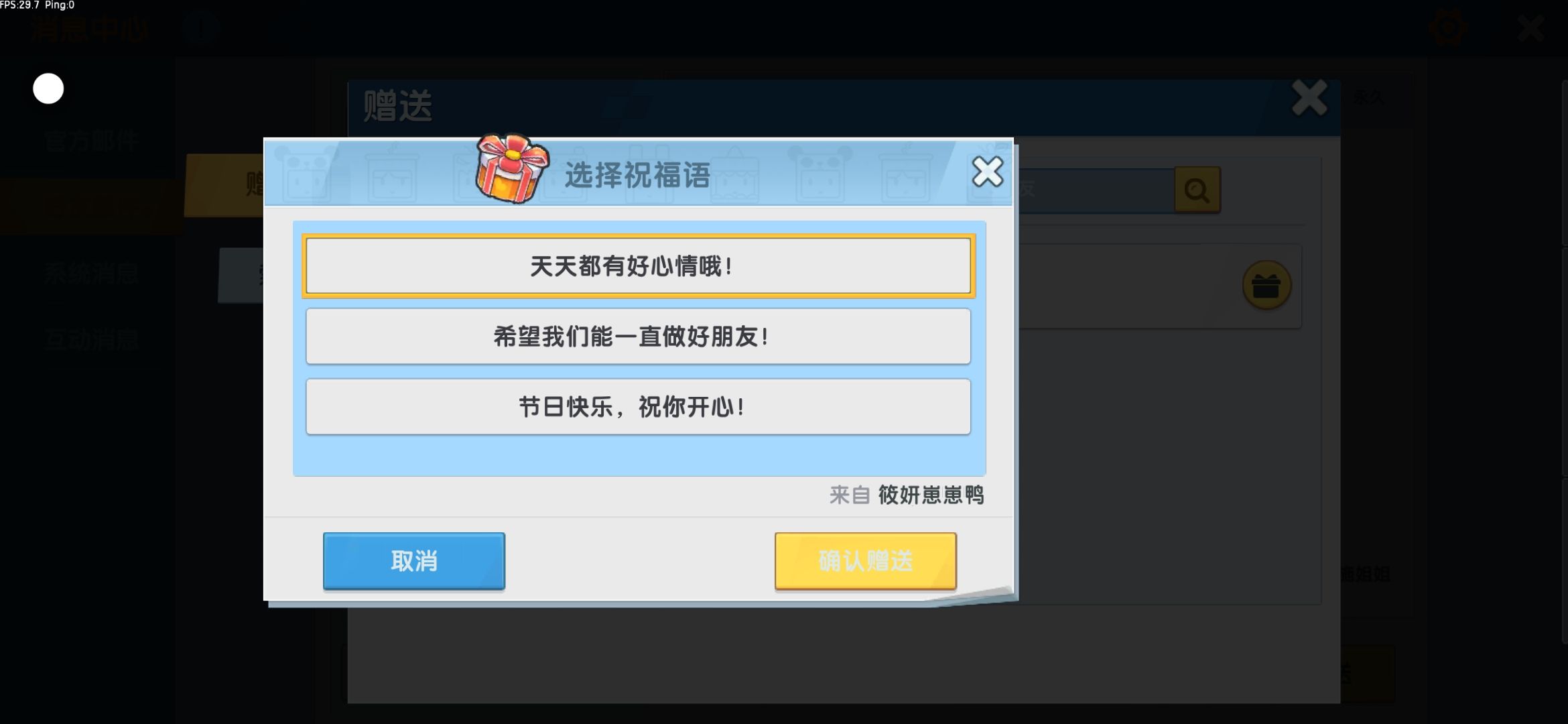This screenshot has width=1568, height=724.
Task: Close the blessing selection dialog
Action: point(987,172)
